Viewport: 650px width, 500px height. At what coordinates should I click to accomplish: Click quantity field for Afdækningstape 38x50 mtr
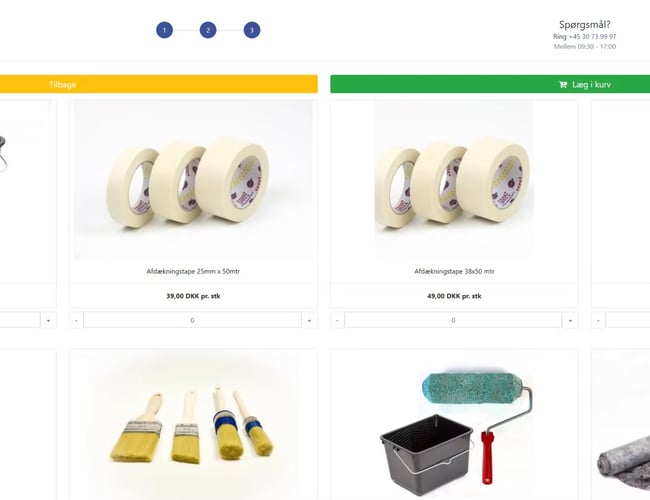(453, 320)
